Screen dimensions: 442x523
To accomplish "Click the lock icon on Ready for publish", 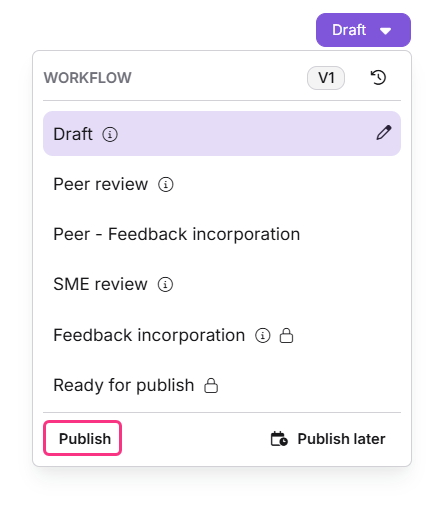I will pos(211,386).
